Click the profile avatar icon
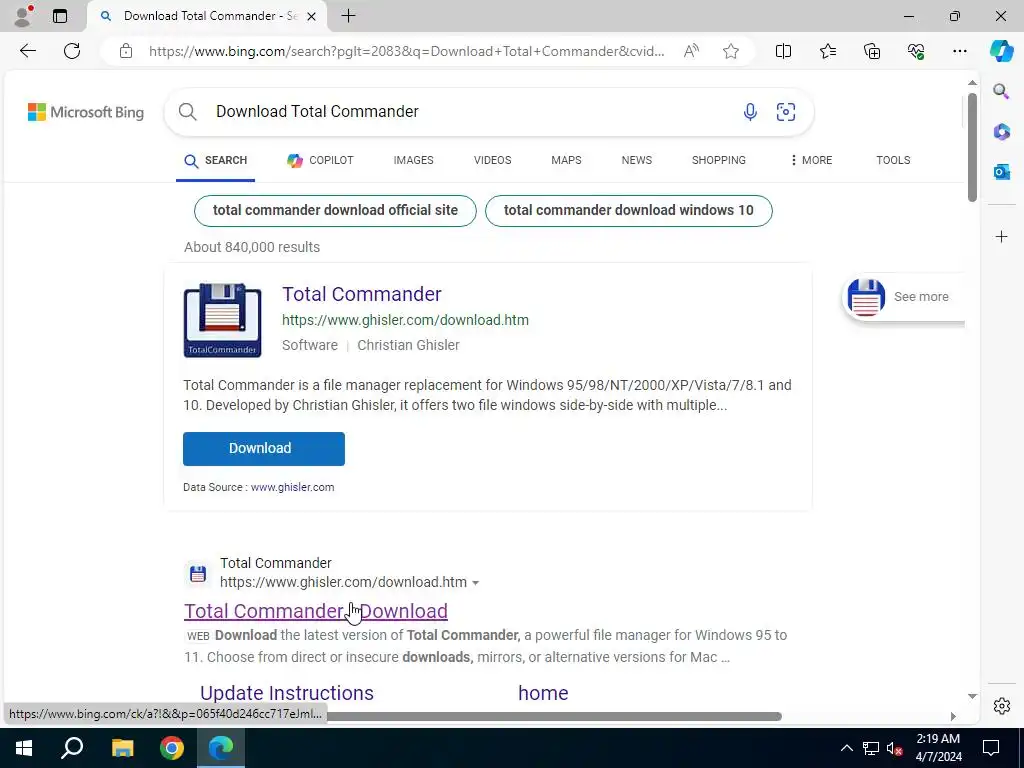1024x768 pixels. tap(23, 16)
